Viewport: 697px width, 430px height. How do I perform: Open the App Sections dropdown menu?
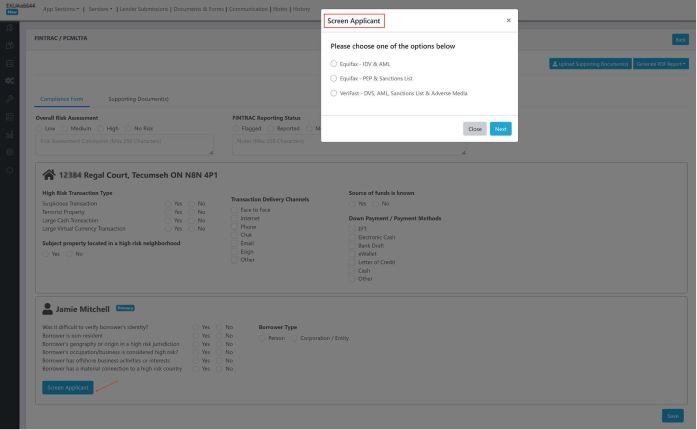click(x=62, y=7)
